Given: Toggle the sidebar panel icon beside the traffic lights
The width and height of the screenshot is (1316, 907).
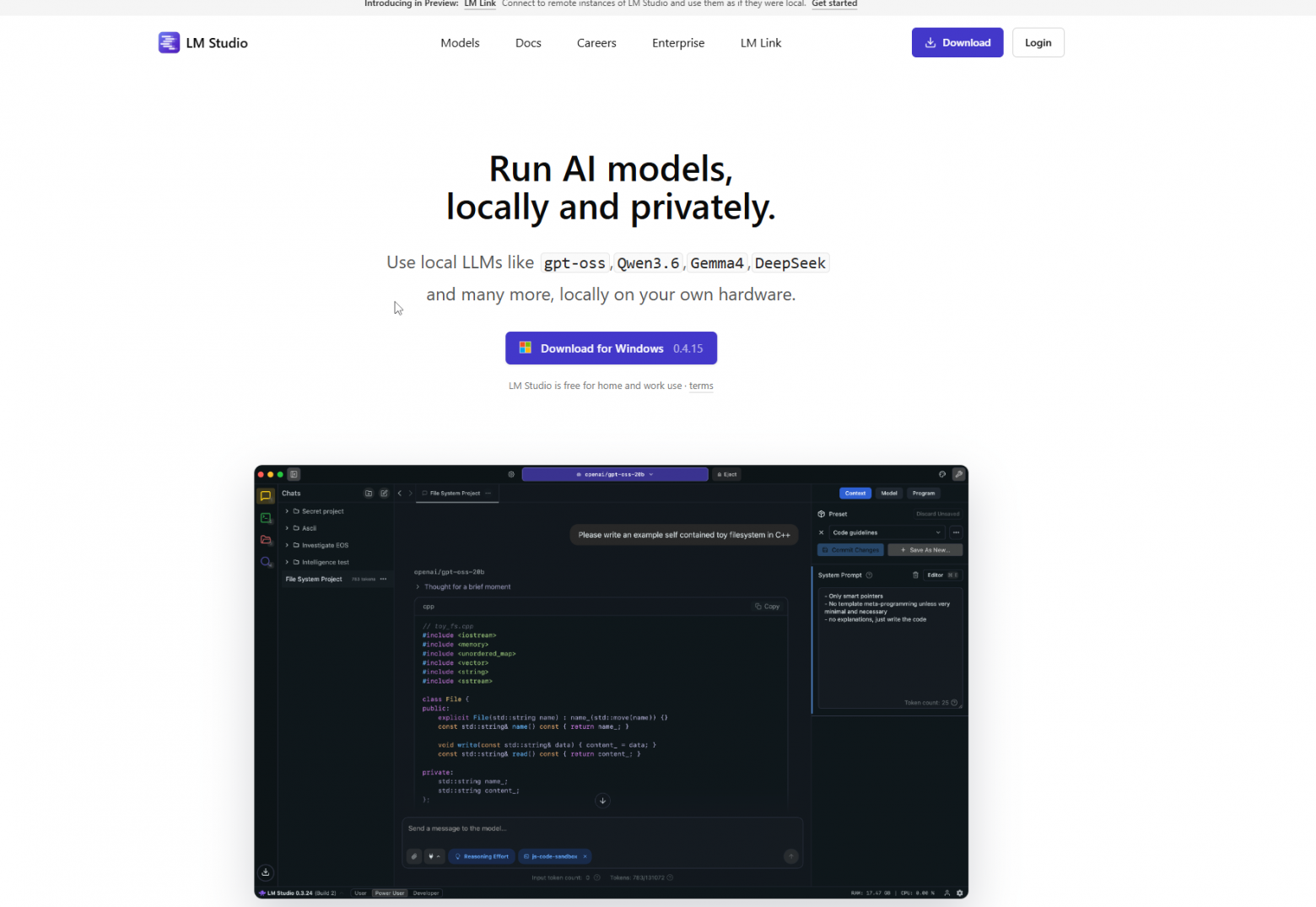Looking at the screenshot, I should 294,474.
